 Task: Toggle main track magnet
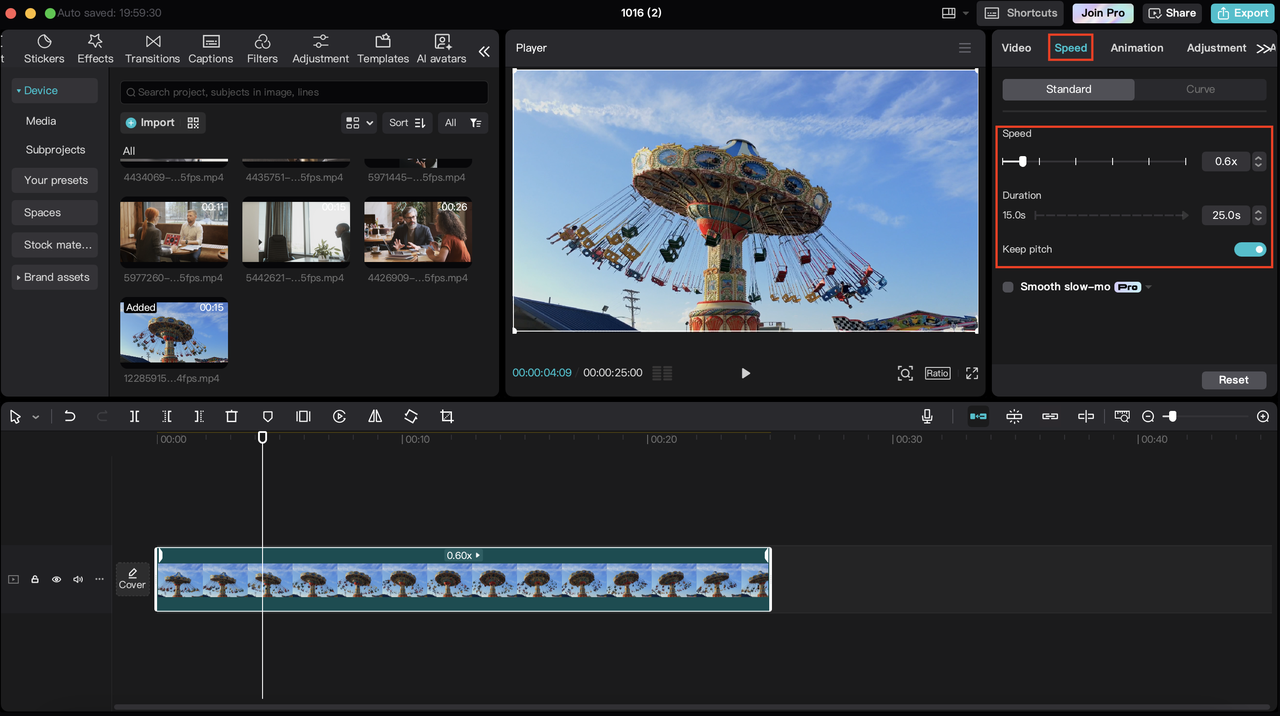(978, 416)
